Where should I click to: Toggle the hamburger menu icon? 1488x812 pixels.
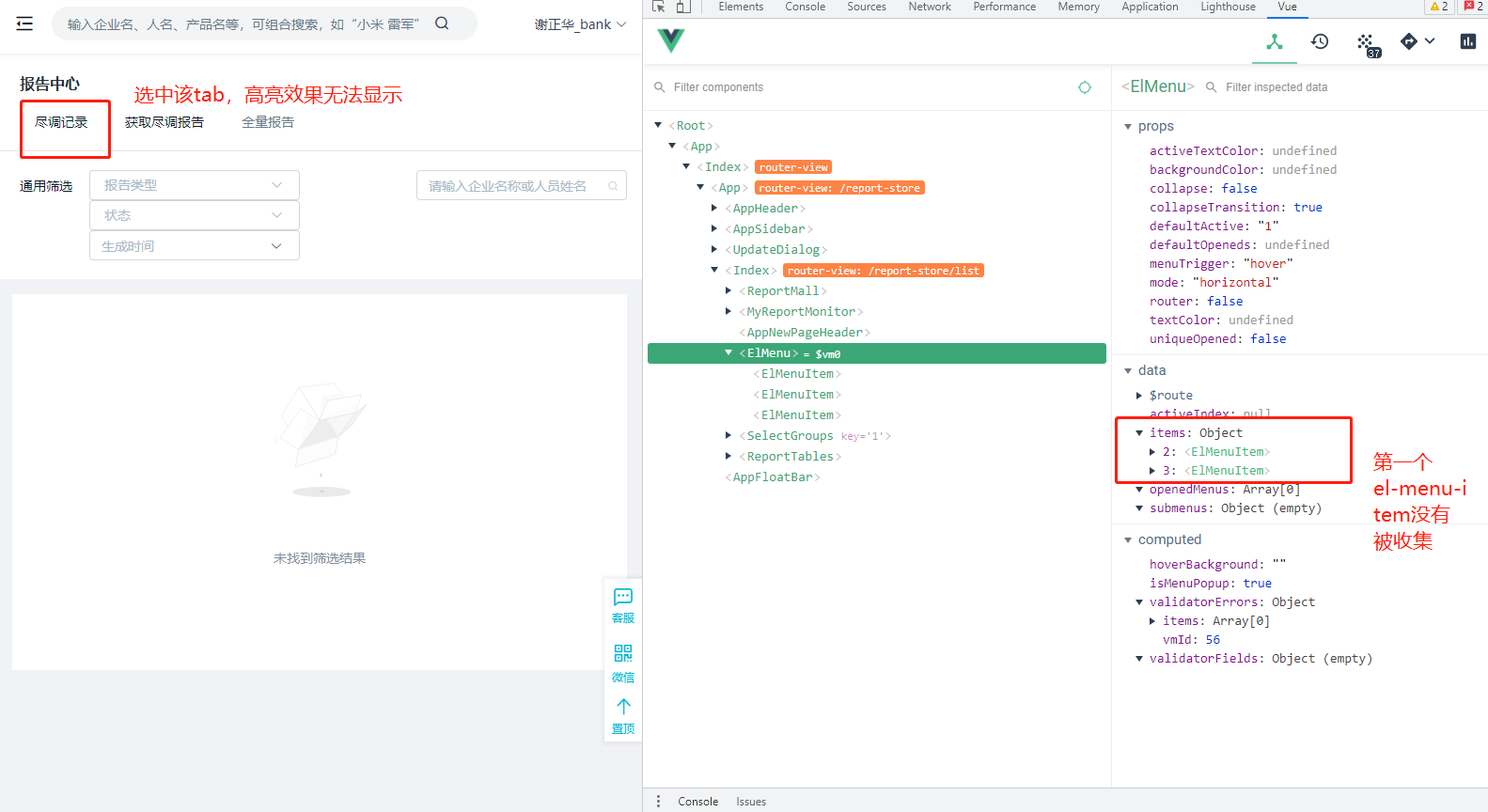(x=24, y=24)
